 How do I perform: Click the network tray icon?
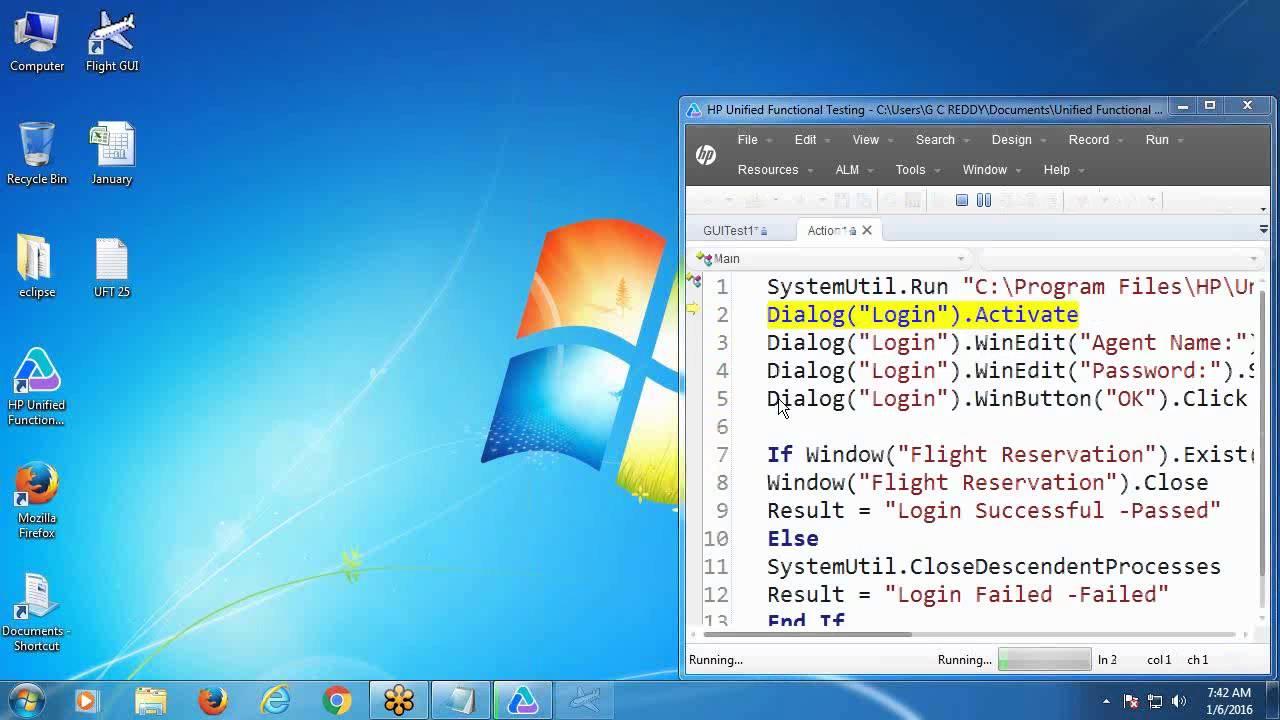[1155, 701]
